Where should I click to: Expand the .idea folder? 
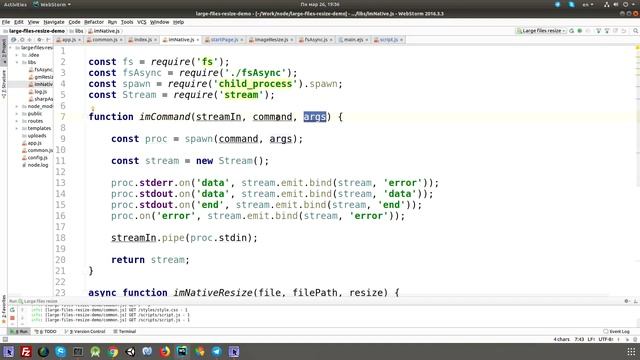pos(17,55)
